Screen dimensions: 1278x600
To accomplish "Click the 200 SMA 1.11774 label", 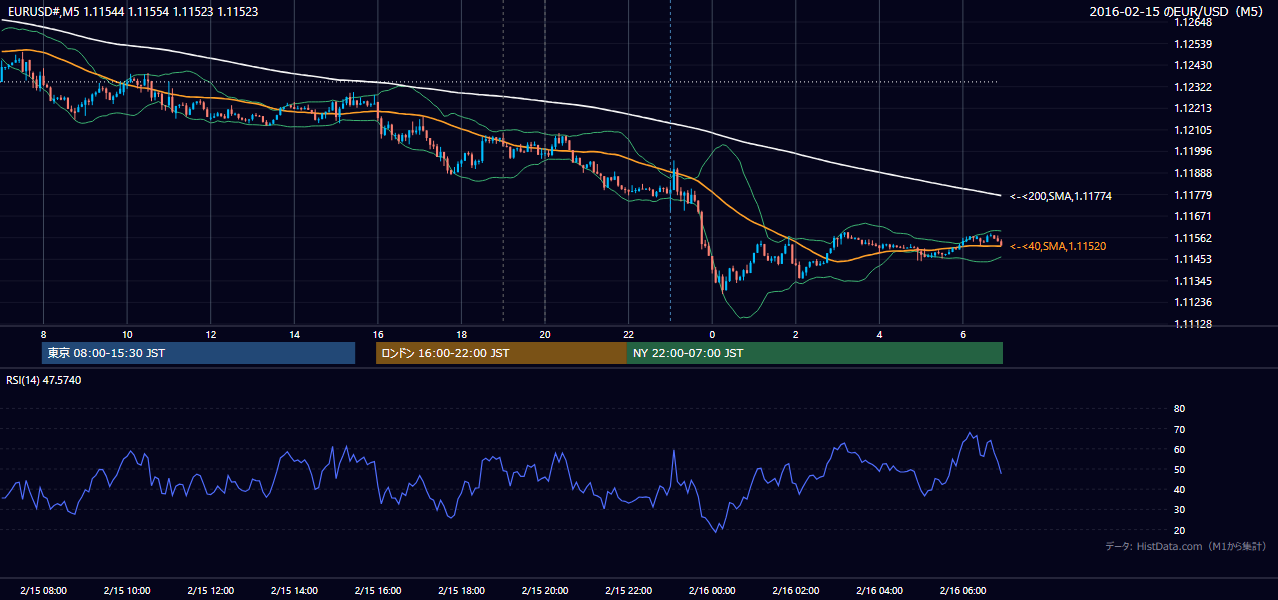I will tap(1061, 196).
